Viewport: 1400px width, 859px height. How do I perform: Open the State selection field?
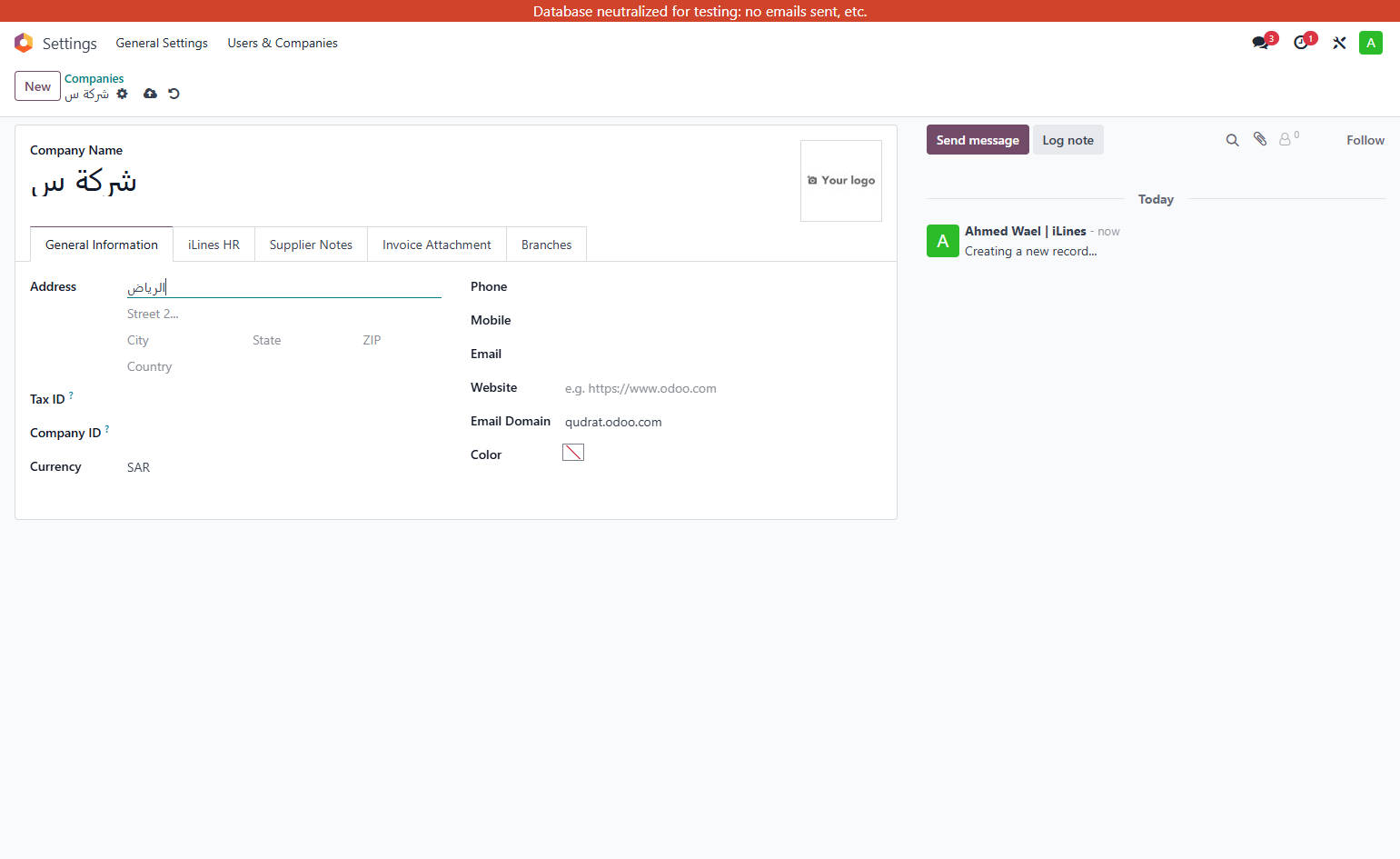tap(302, 340)
